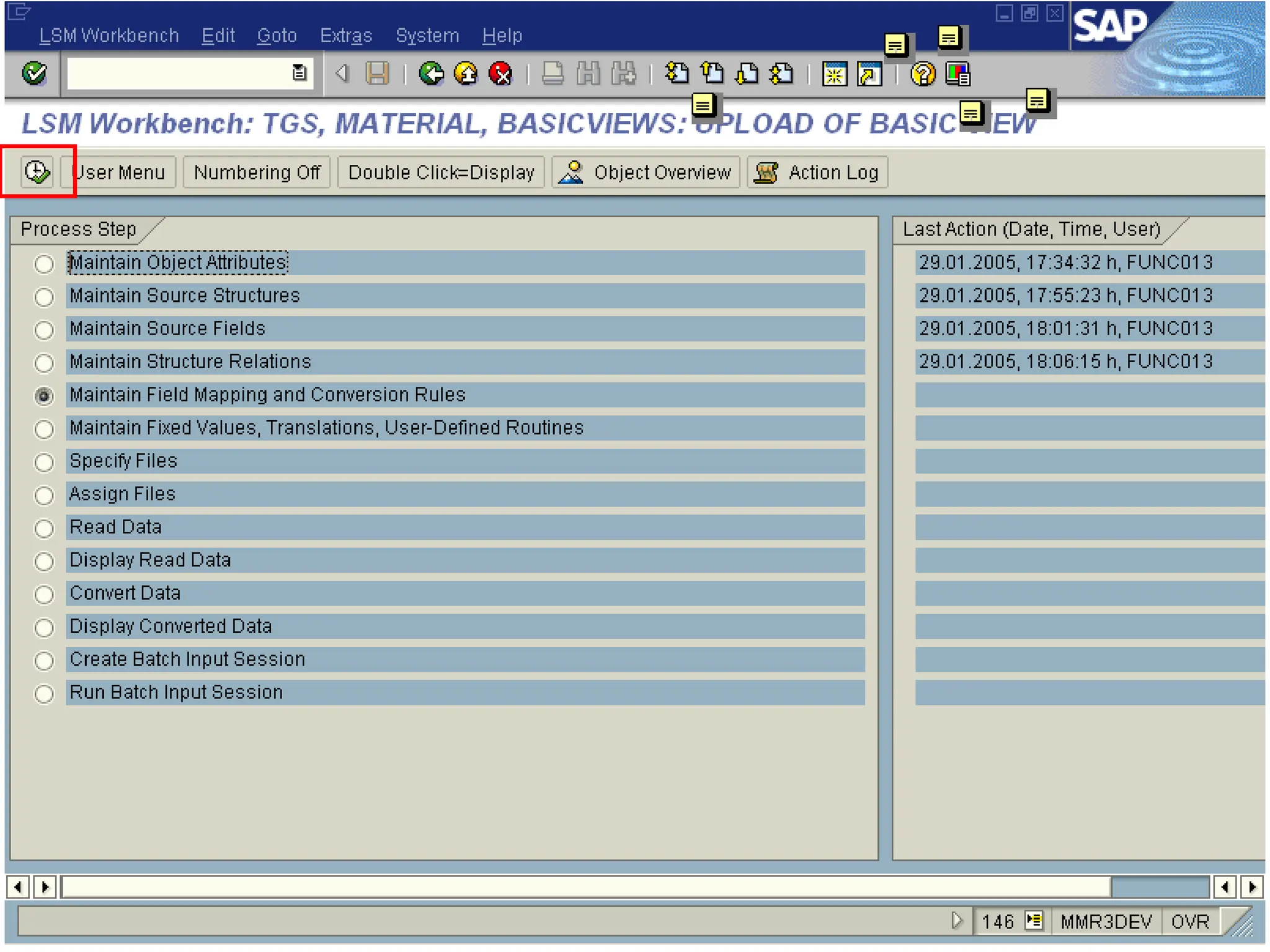Click the green Enter checkmark icon
1270x952 pixels.
[x=33, y=74]
